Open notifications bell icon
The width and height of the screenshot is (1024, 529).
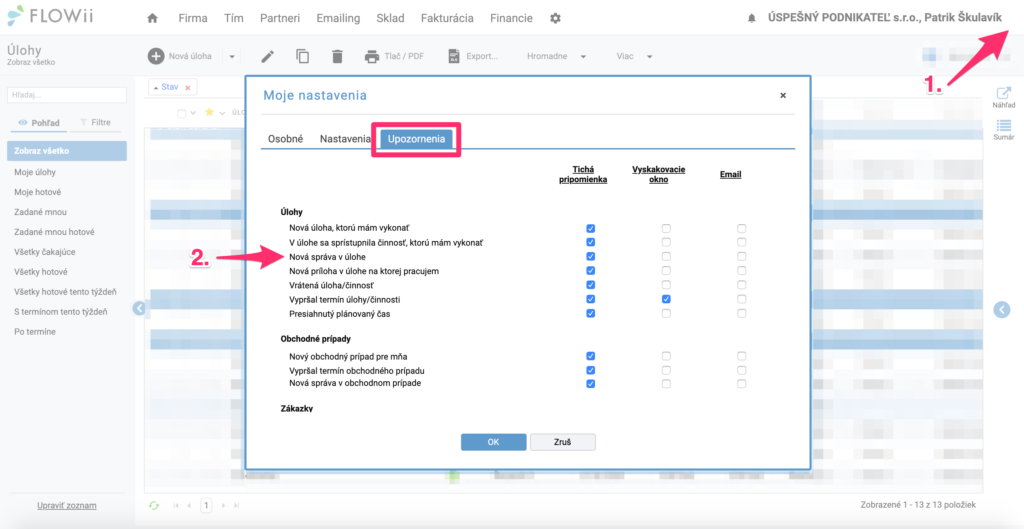coord(751,19)
